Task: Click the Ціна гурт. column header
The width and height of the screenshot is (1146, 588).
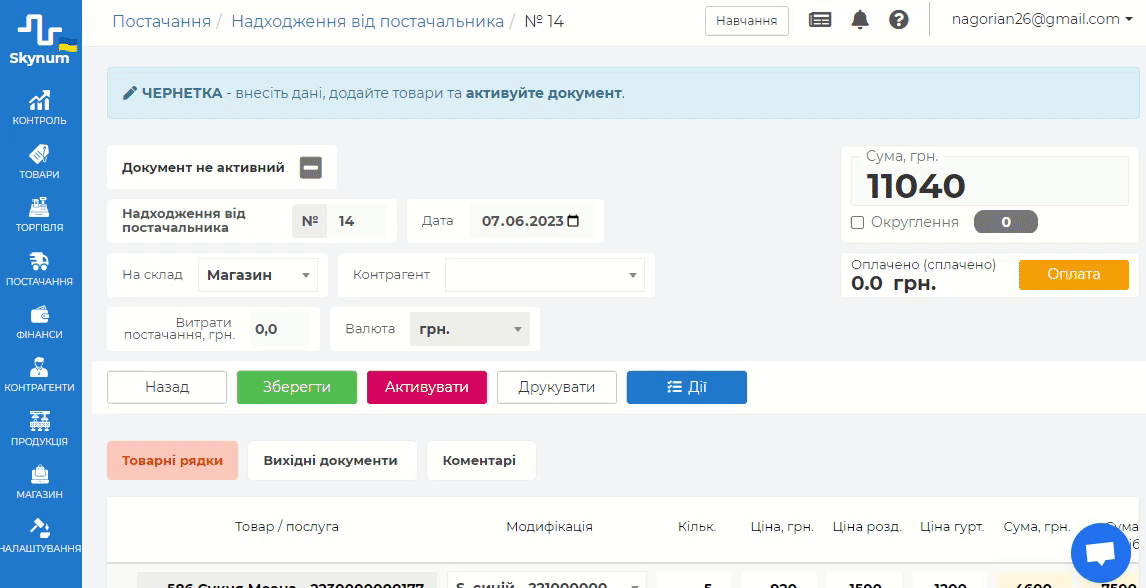Action: (x=952, y=527)
